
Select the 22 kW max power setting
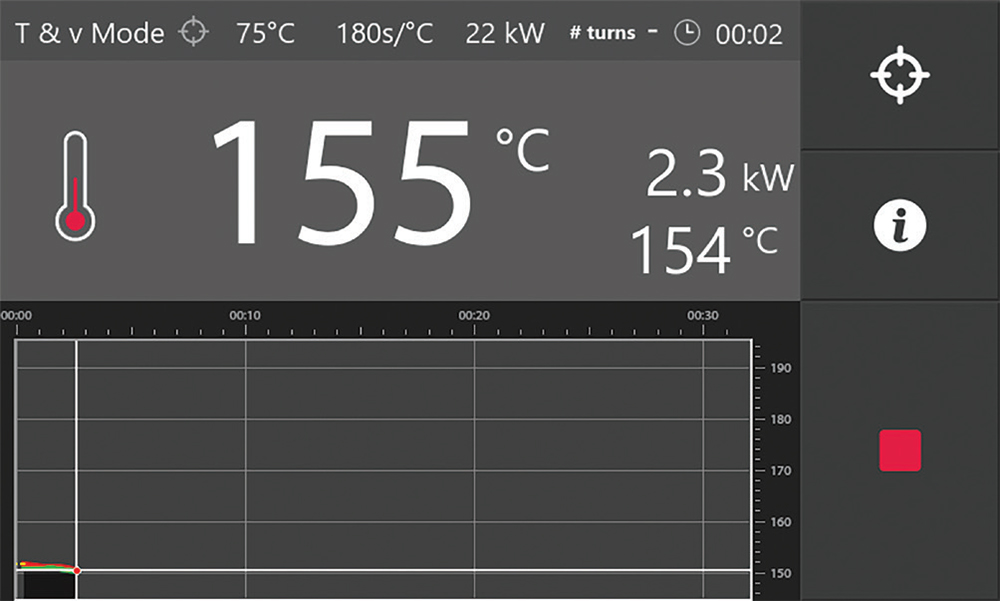[x=505, y=33]
